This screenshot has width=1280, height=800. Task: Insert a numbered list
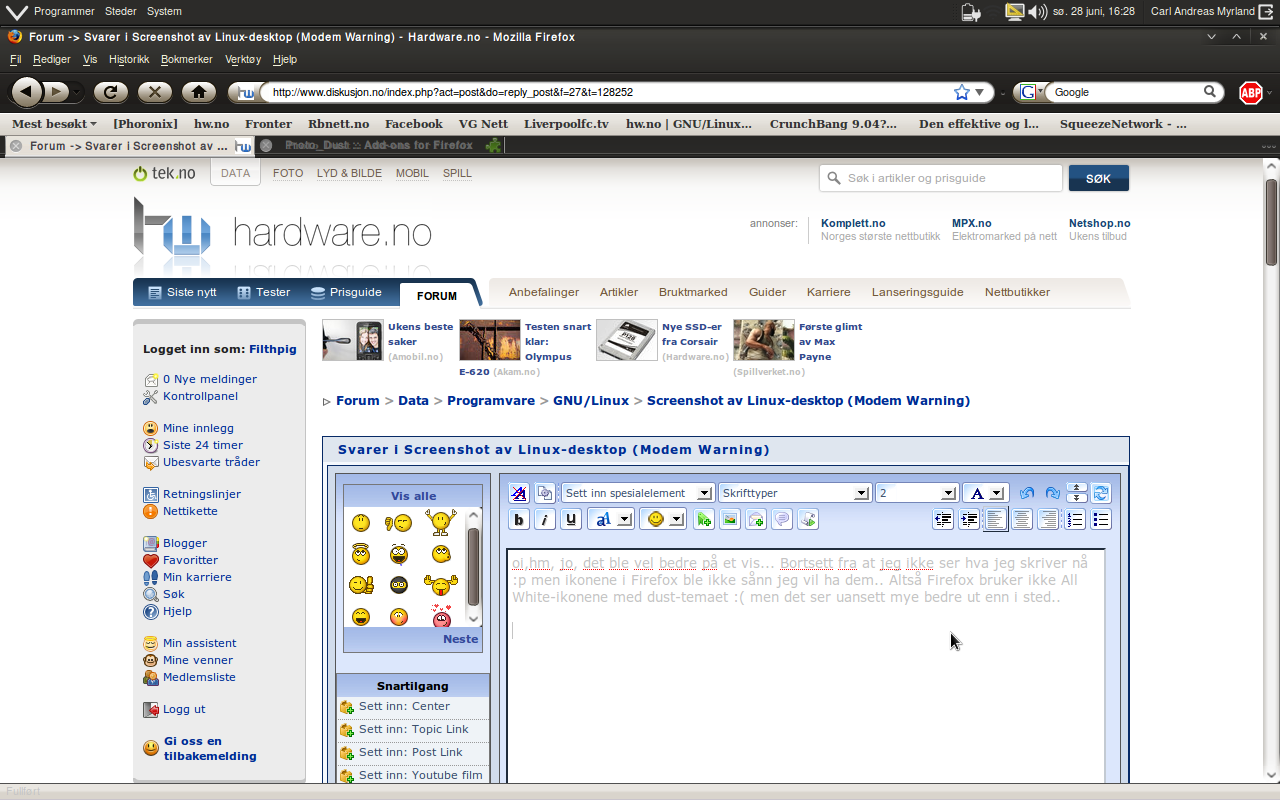click(x=1075, y=519)
